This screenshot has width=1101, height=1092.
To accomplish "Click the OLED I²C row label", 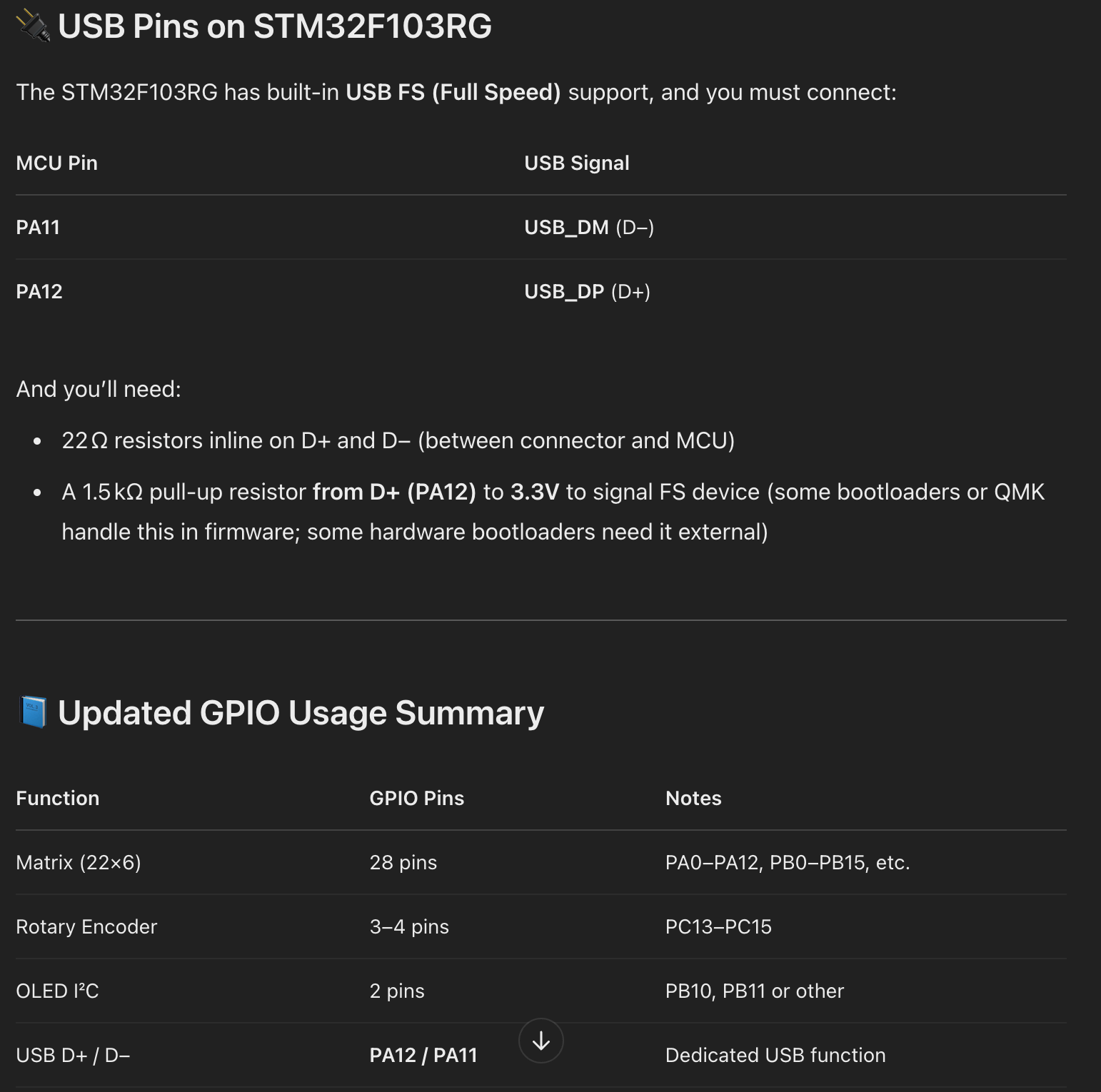I will [x=57, y=991].
